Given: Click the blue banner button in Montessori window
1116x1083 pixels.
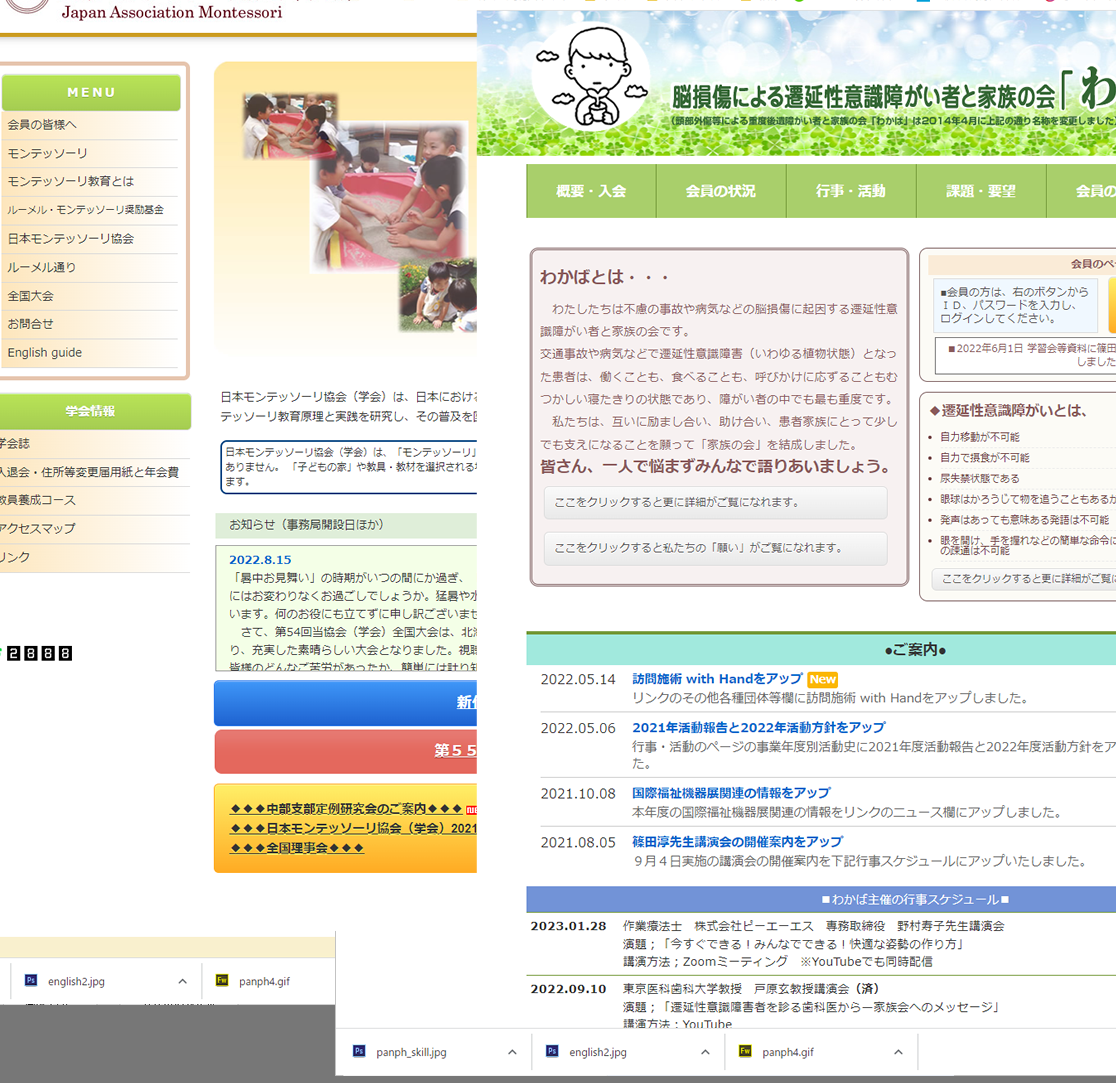Looking at the screenshot, I should pos(345,702).
